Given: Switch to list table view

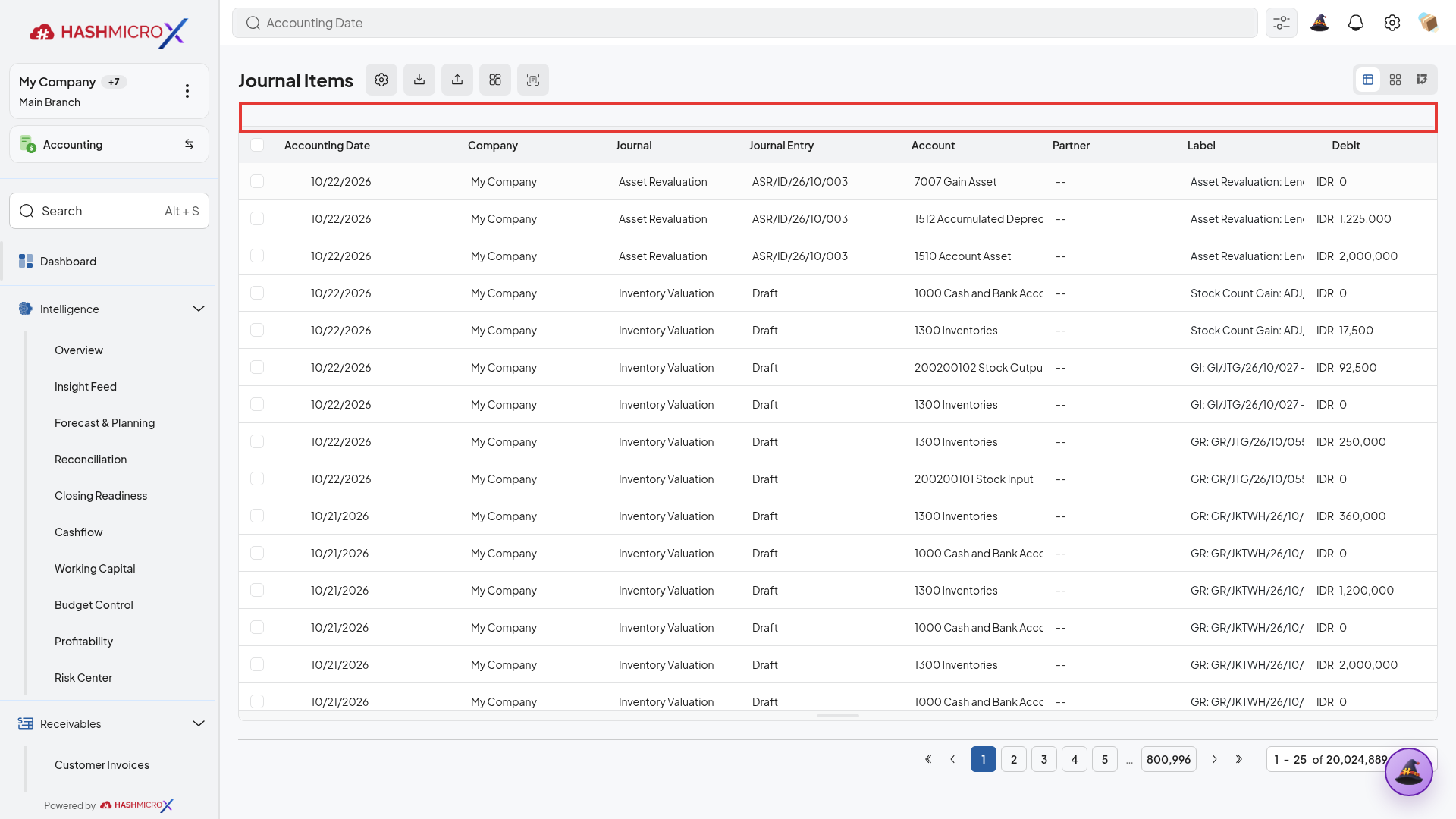Looking at the screenshot, I should click(x=1368, y=80).
